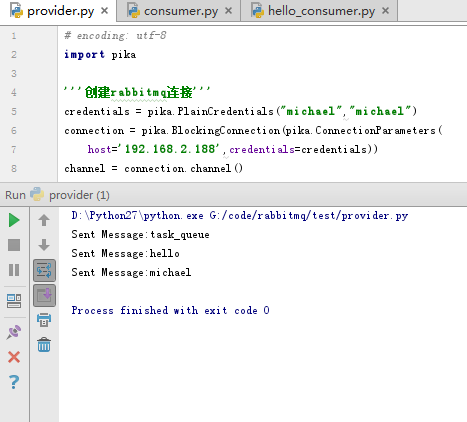
Task: Click the Print console output icon
Action: tap(44, 320)
